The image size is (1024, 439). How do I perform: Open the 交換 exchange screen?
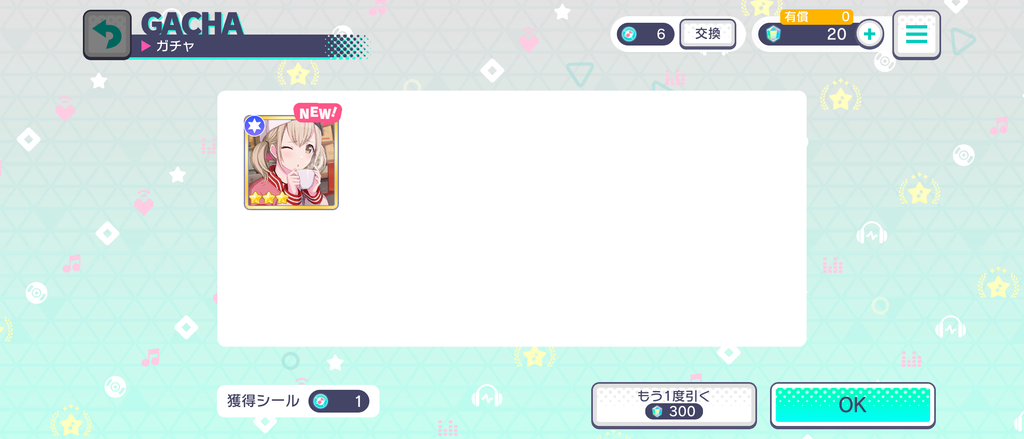pos(707,34)
